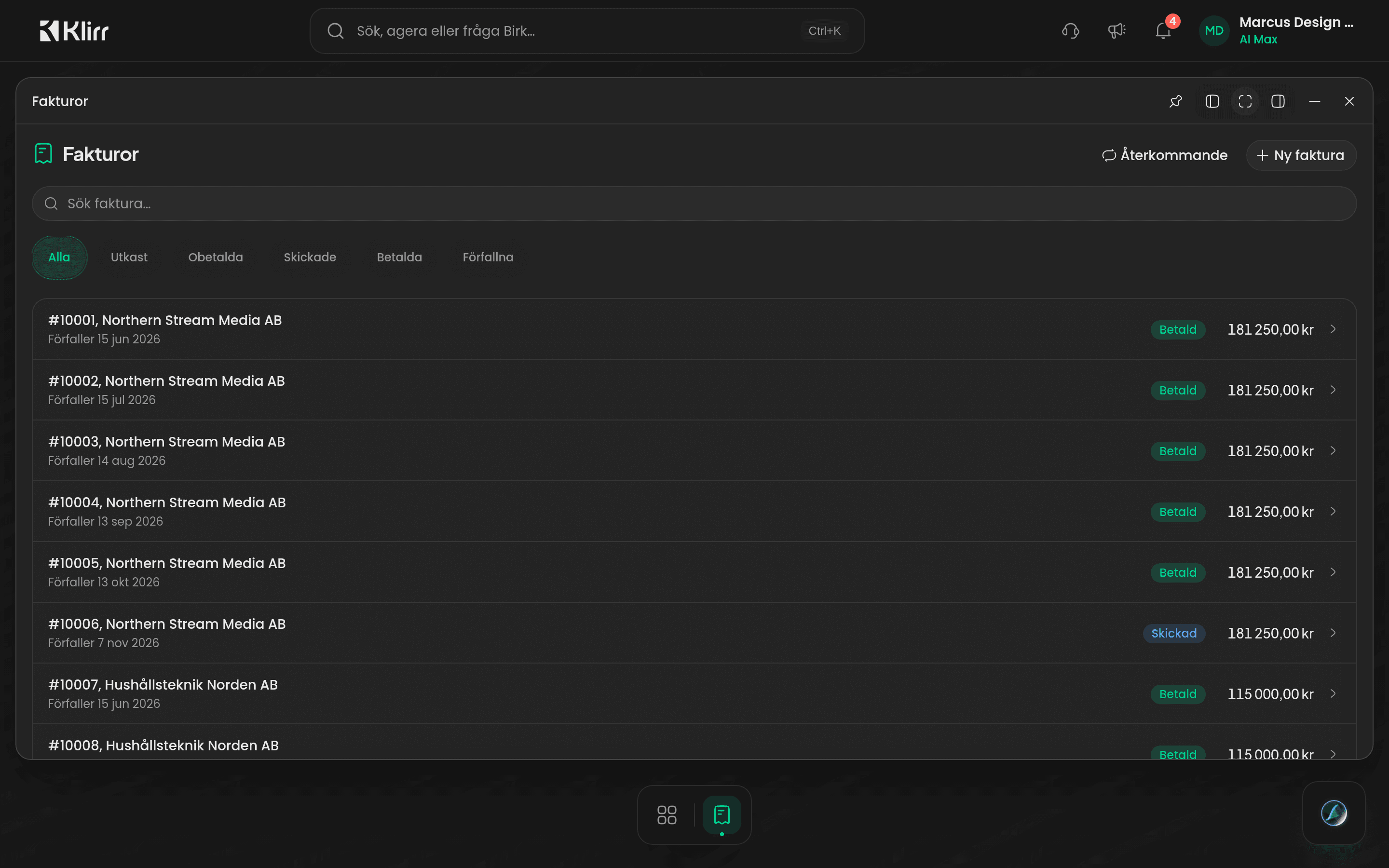1389x868 pixels.
Task: Click Betald badge on invoice #10007
Action: coord(1178,694)
